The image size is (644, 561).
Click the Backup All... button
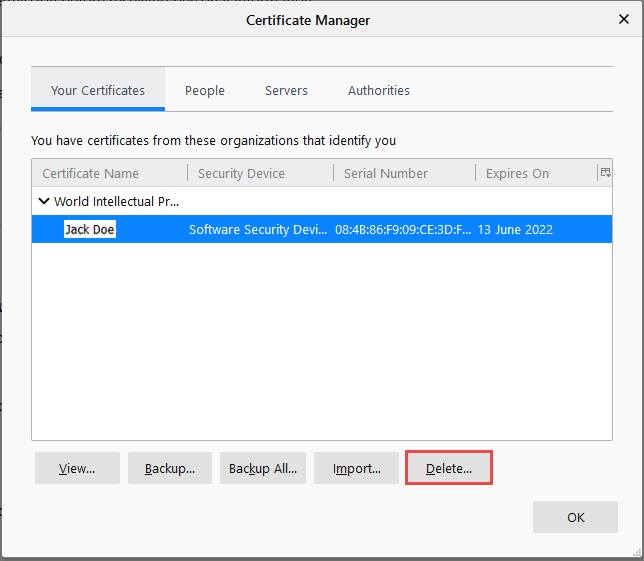263,468
